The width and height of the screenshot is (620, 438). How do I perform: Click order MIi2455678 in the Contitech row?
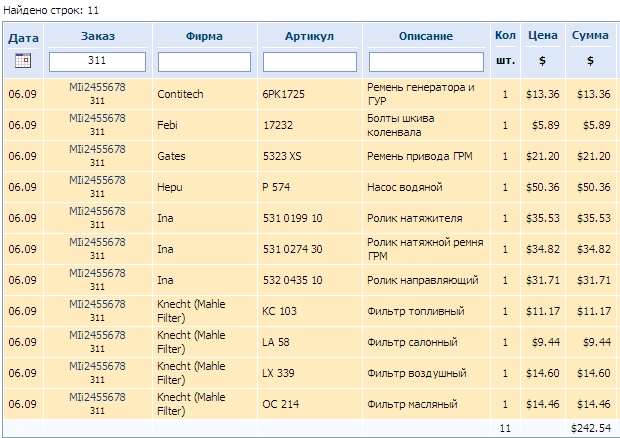point(97,87)
